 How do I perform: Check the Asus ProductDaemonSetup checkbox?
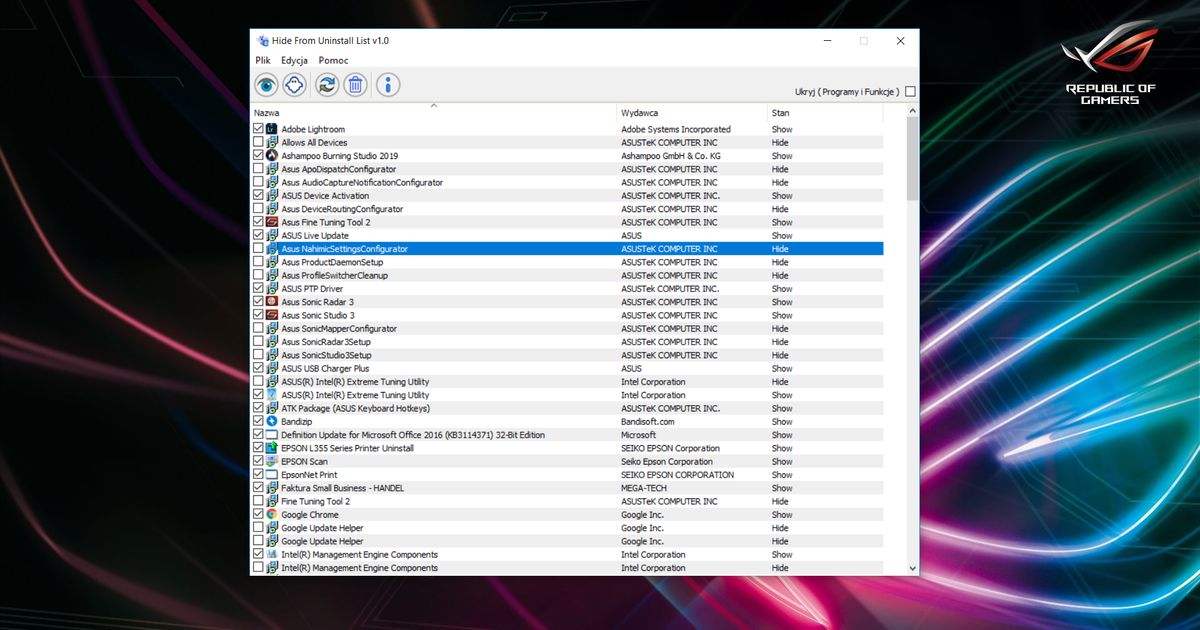click(x=259, y=262)
